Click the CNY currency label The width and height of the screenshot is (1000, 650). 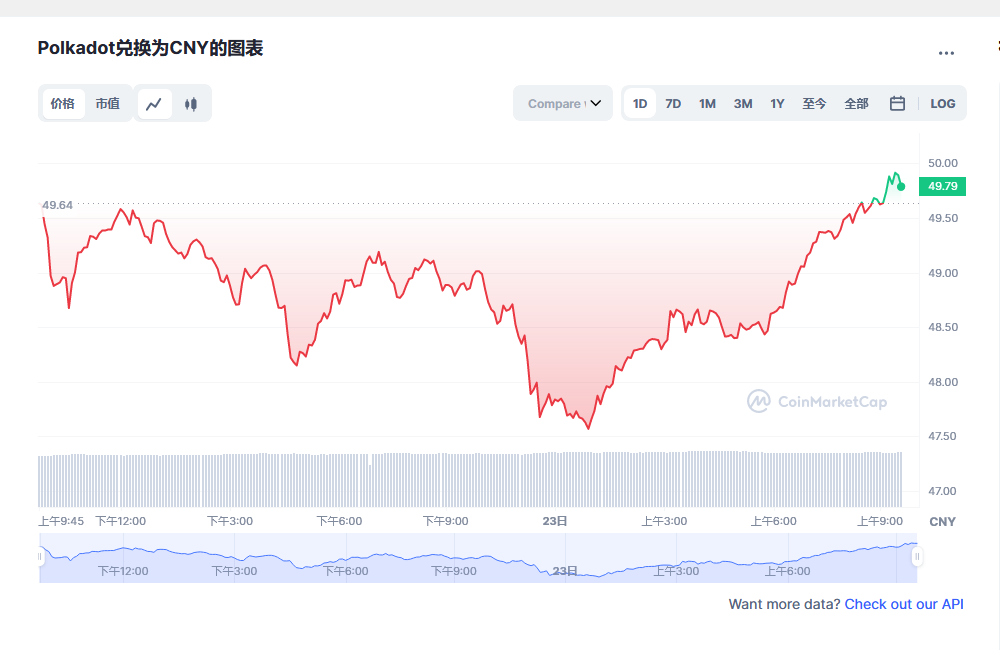pos(943,522)
